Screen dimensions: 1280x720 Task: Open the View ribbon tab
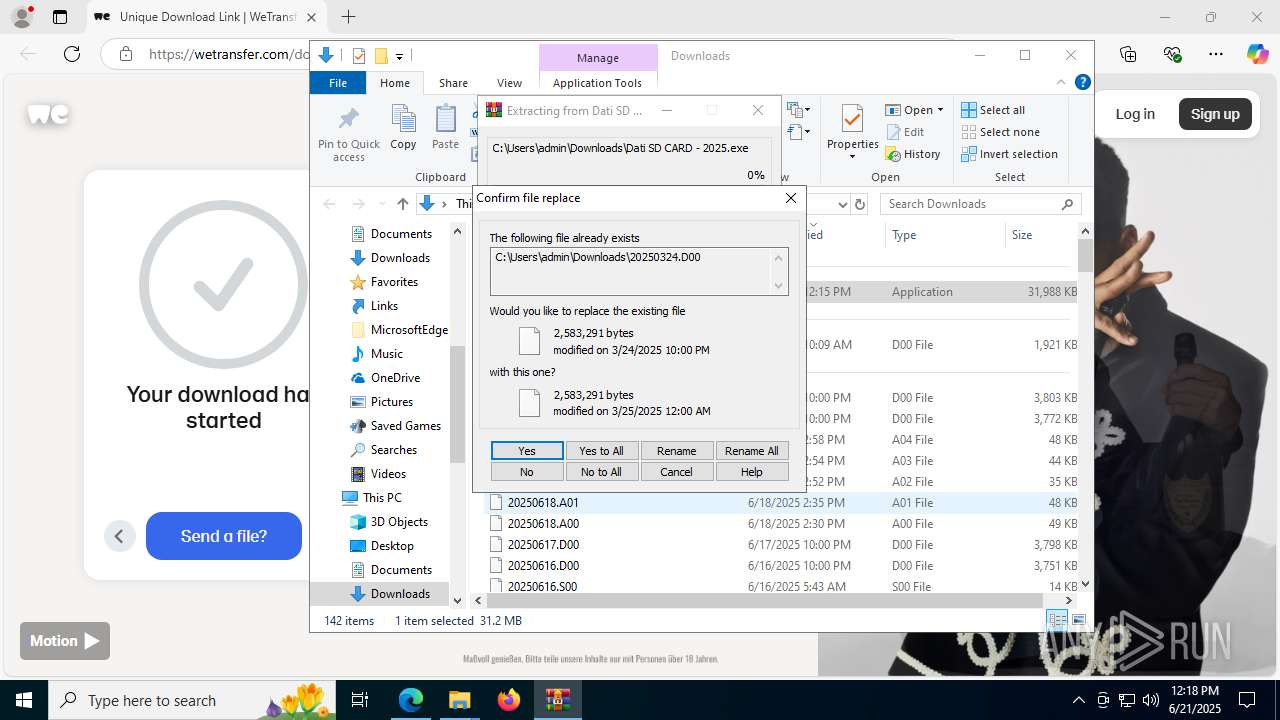click(509, 83)
